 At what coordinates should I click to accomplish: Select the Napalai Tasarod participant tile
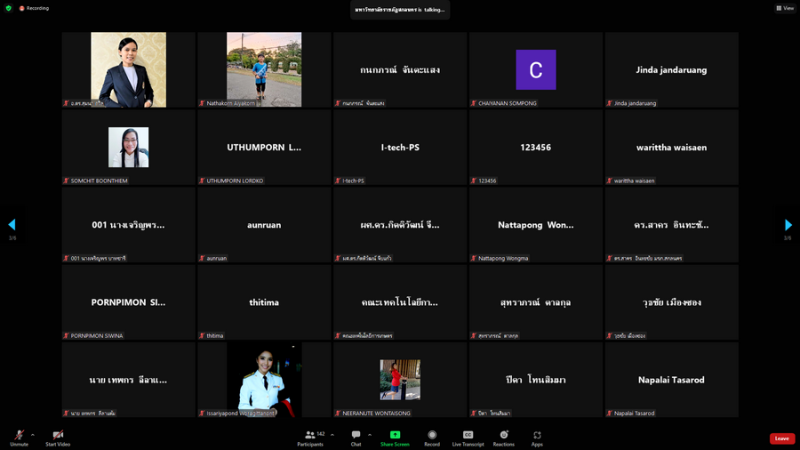point(671,380)
